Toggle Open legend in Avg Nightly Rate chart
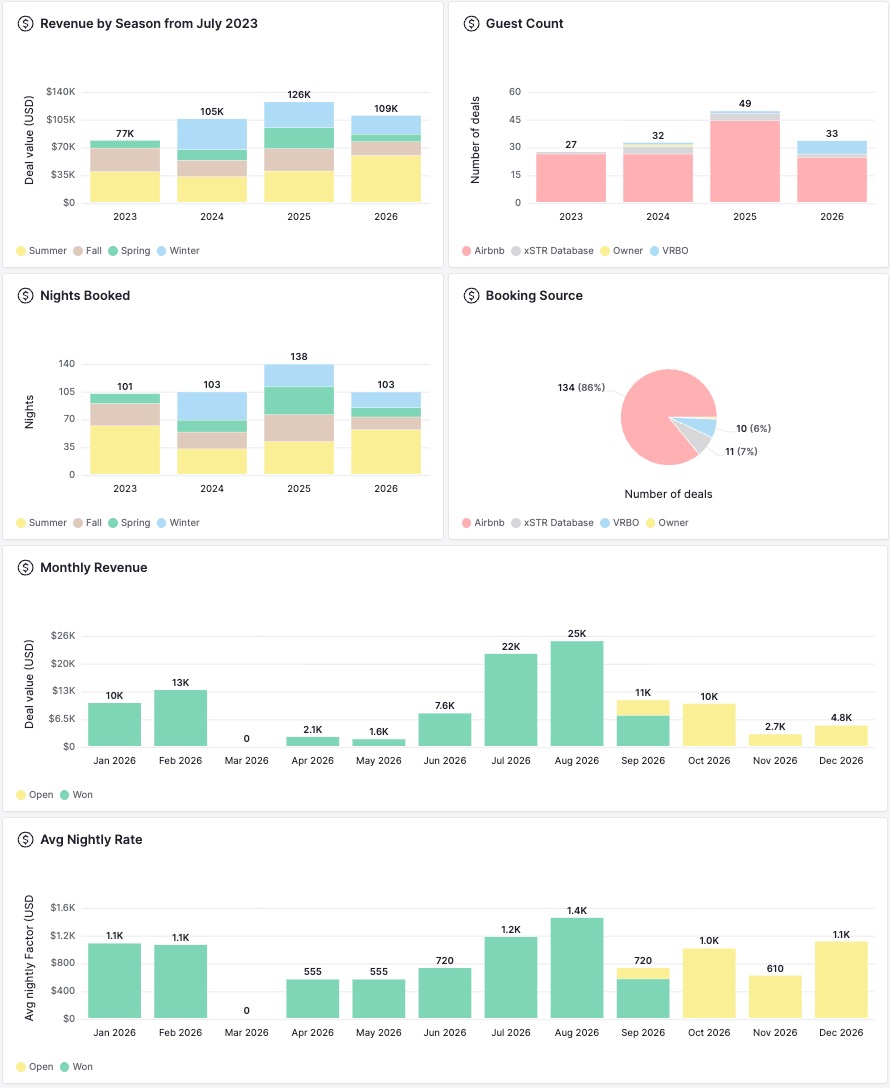Screen dimensions: 890x1088 tap(35, 1066)
